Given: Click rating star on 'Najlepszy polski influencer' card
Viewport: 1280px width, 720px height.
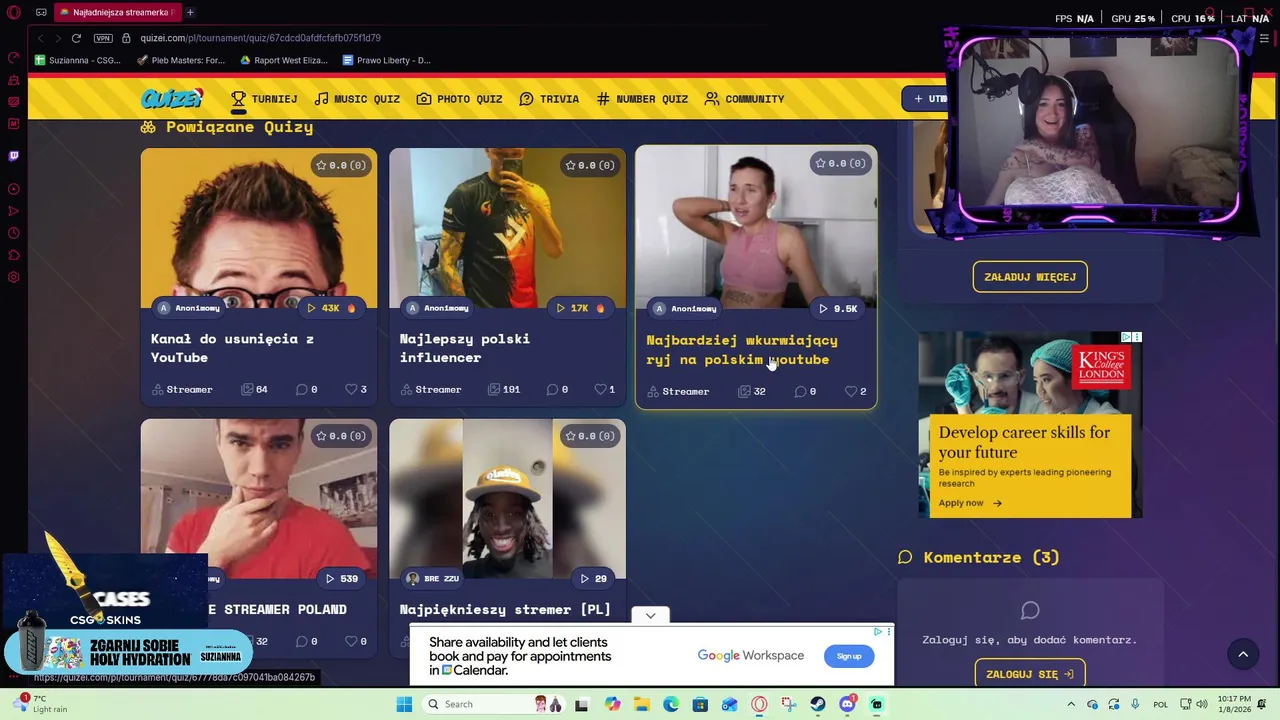Looking at the screenshot, I should [570, 165].
